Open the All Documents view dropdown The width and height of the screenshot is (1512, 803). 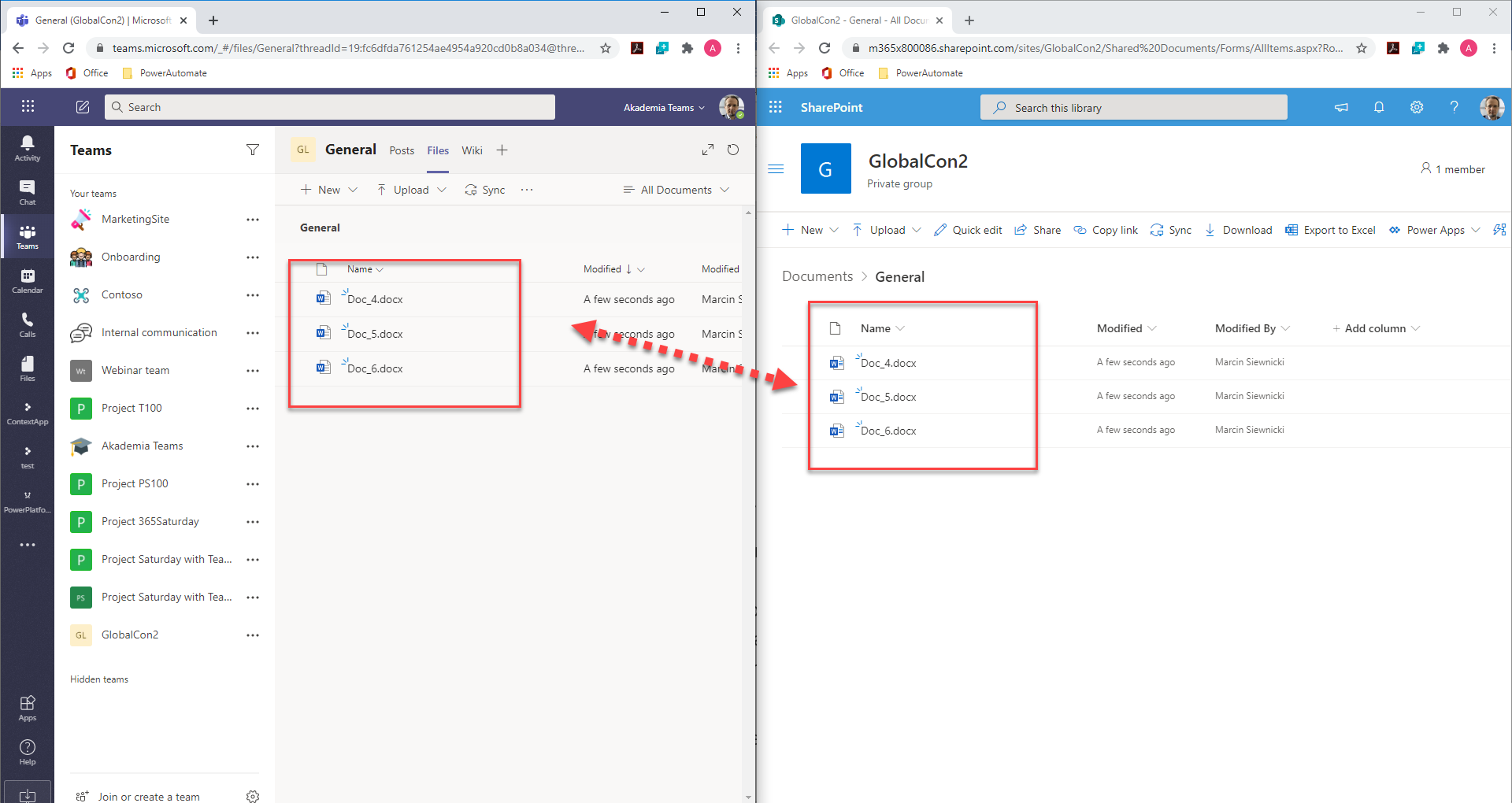click(676, 190)
